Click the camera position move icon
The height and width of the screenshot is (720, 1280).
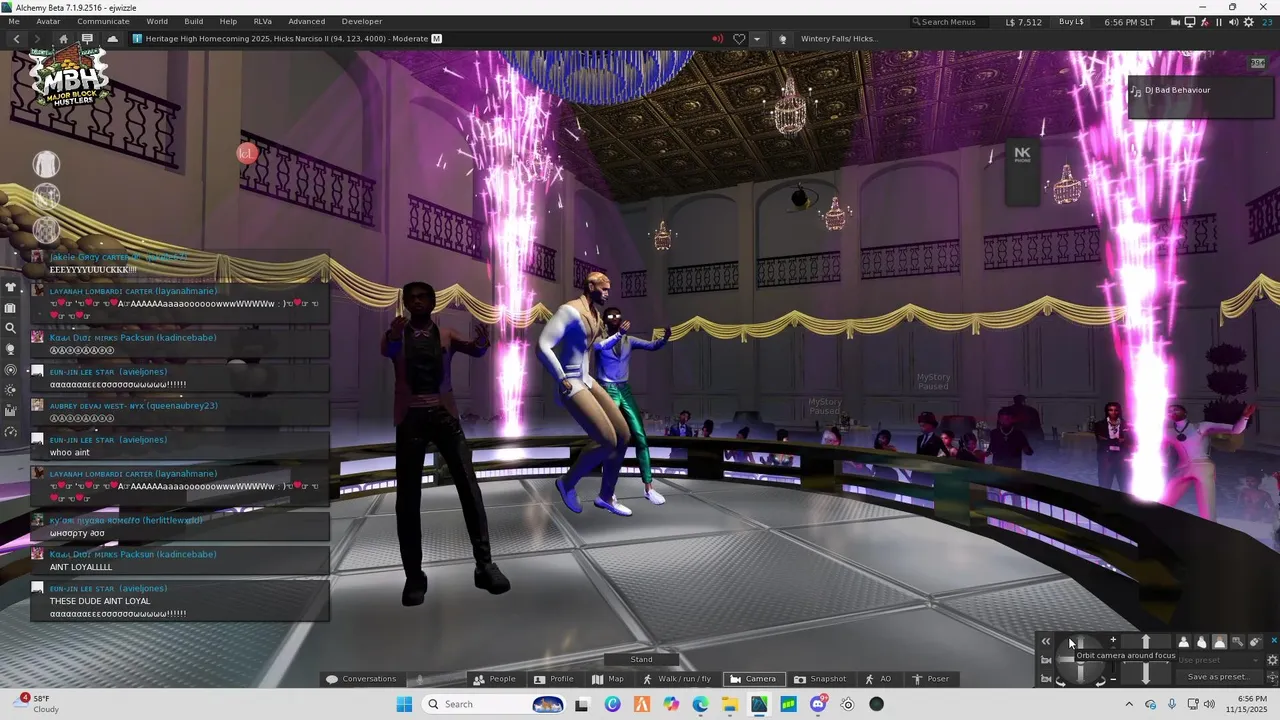pos(1272,677)
